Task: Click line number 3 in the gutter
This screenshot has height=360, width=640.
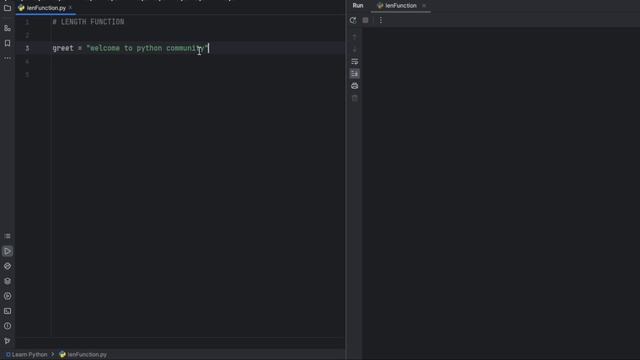Action: coord(27,48)
